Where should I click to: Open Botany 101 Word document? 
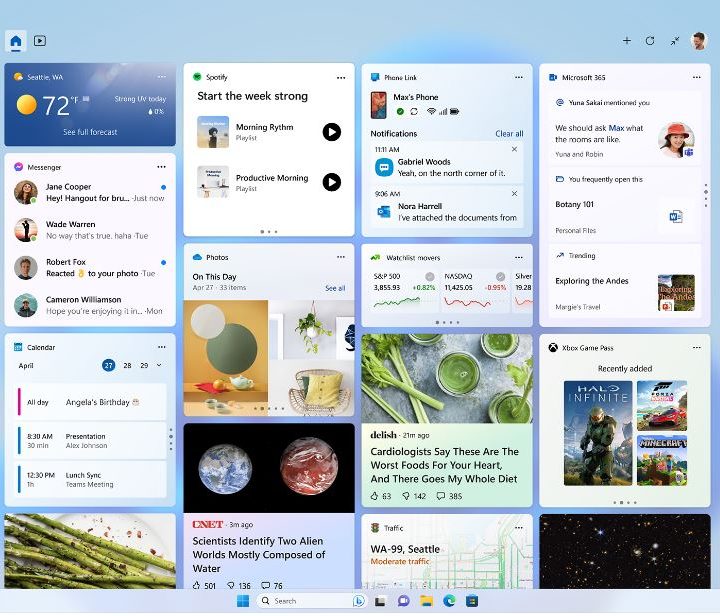[624, 205]
